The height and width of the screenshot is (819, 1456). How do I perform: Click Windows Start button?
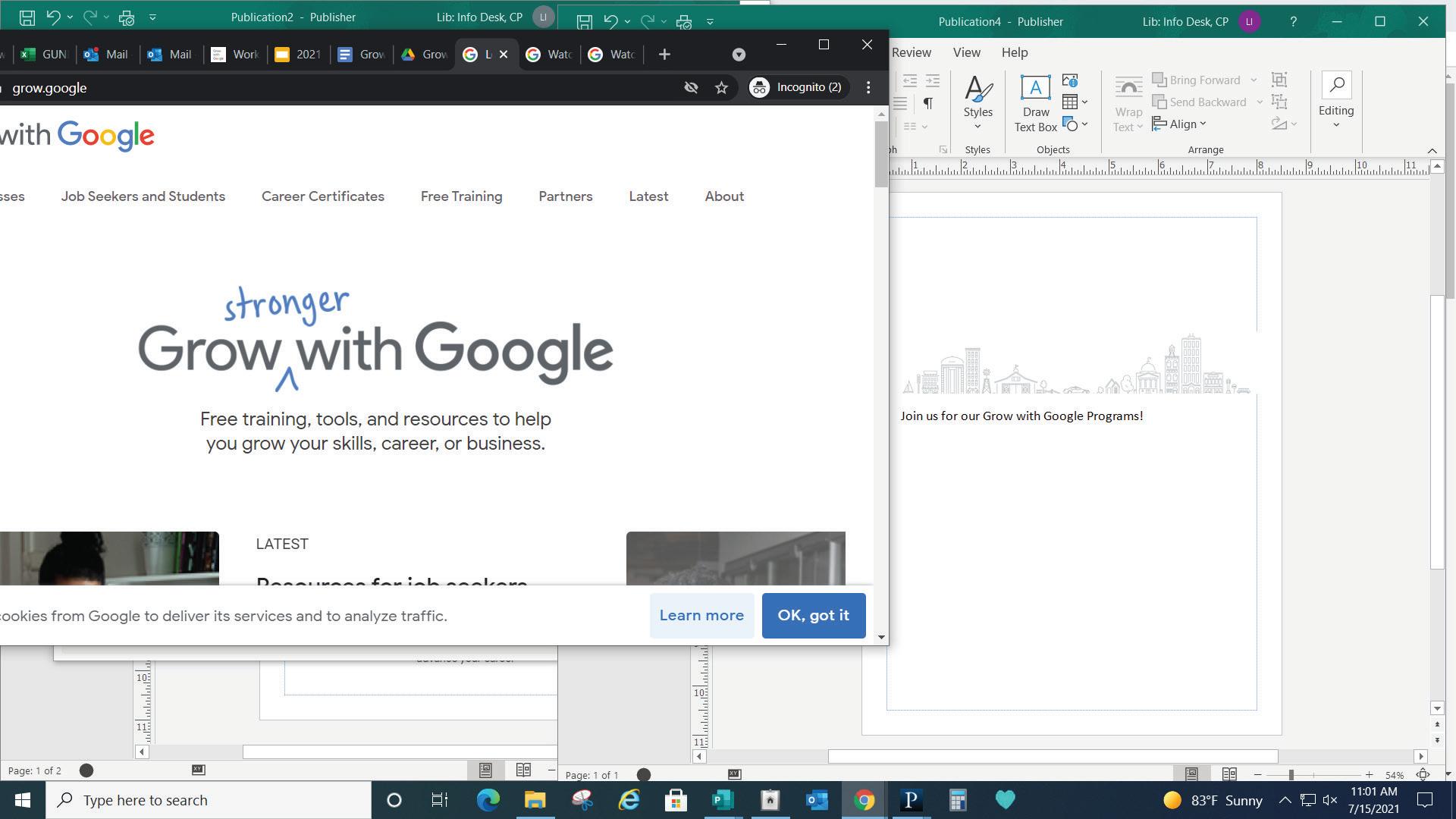[23, 800]
